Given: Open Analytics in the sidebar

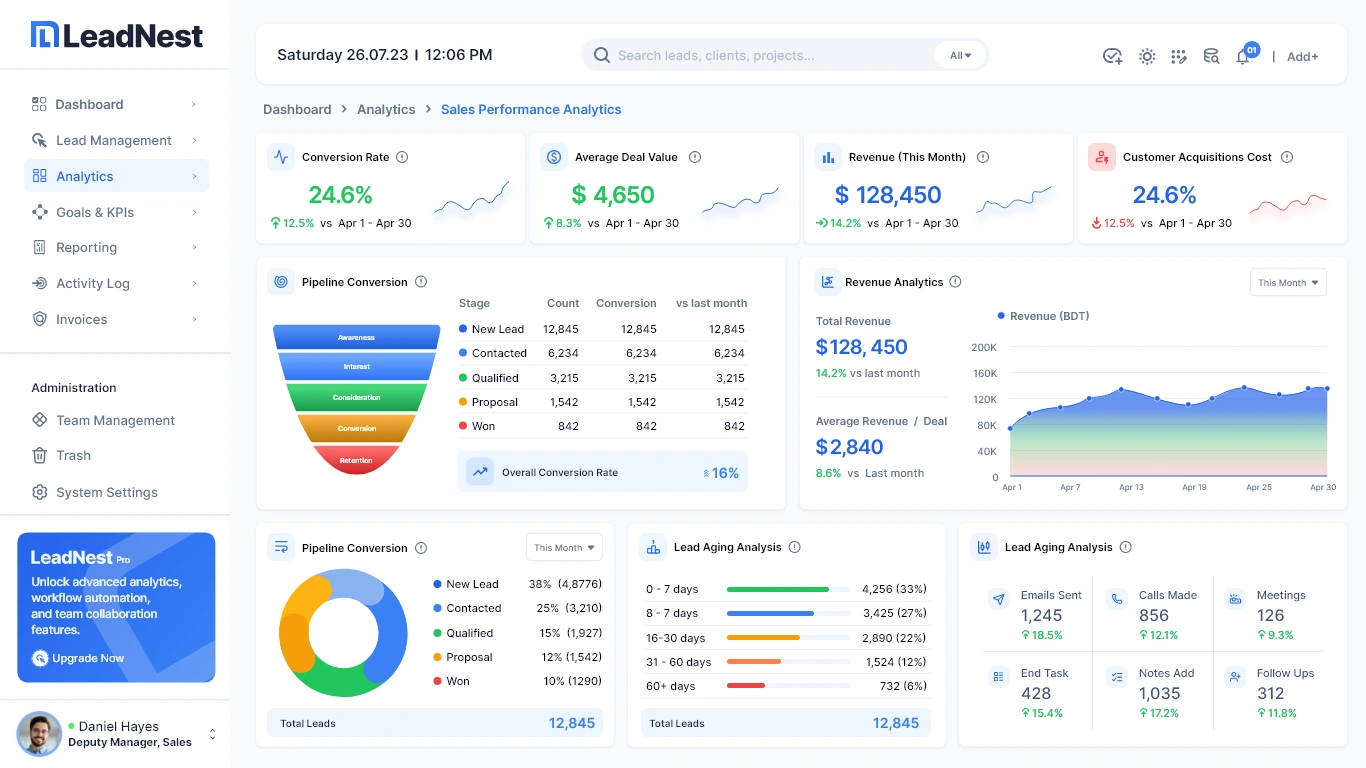Looking at the screenshot, I should click(x=116, y=176).
